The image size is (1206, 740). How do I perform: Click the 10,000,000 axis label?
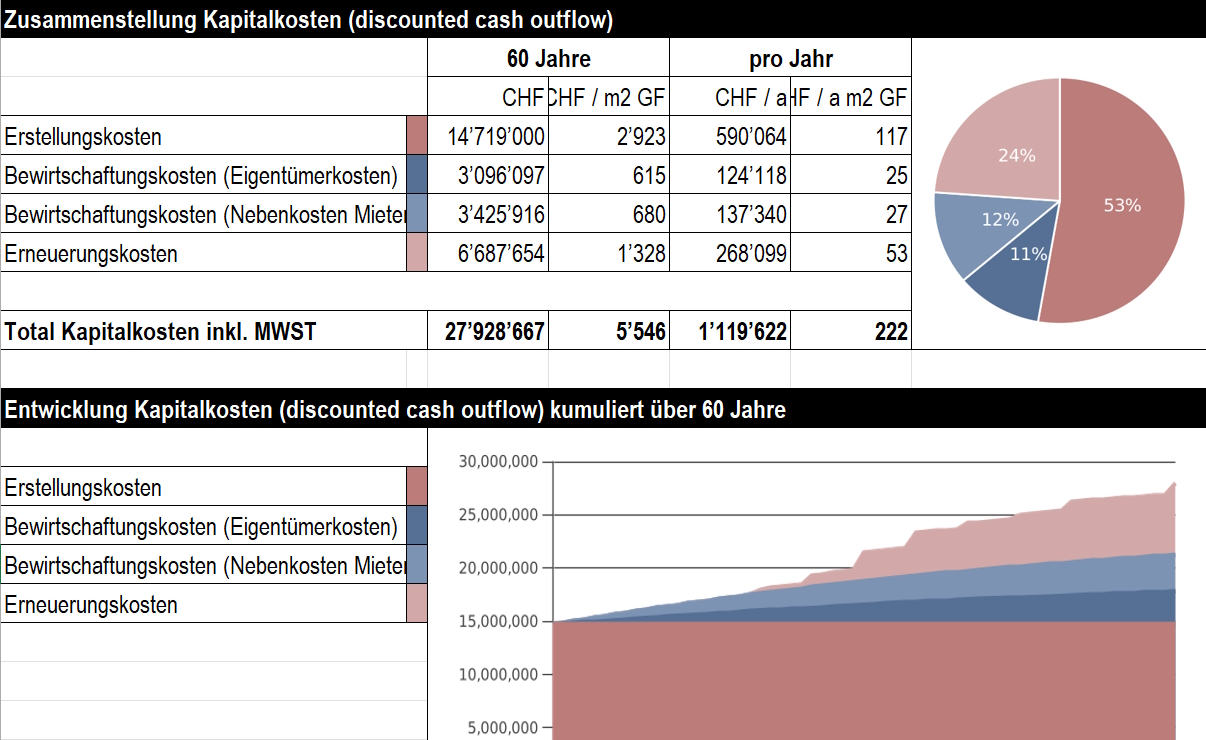[499, 674]
